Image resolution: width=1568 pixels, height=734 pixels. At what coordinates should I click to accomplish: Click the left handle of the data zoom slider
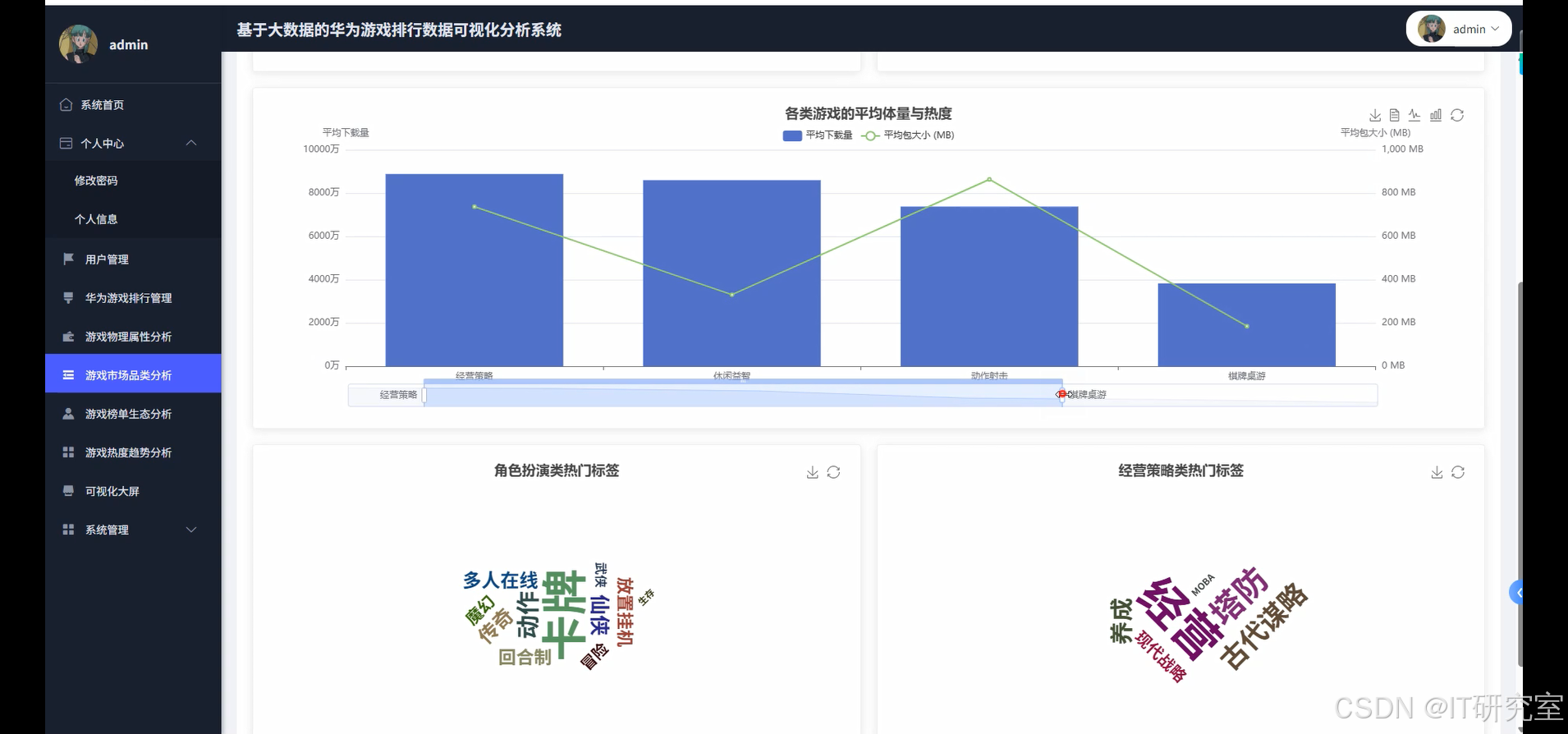[424, 395]
